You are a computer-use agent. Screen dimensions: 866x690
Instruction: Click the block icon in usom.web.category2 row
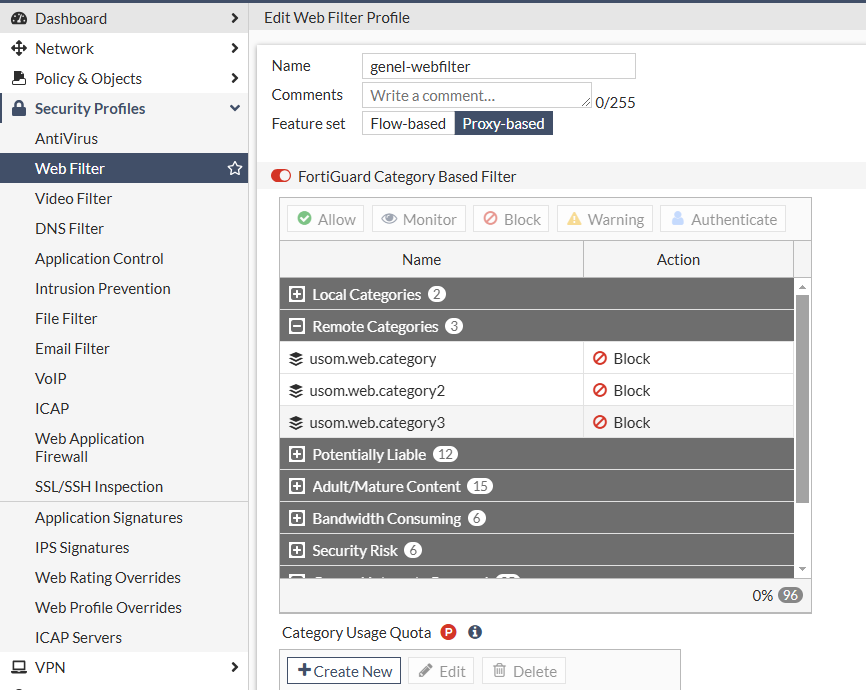coord(600,390)
